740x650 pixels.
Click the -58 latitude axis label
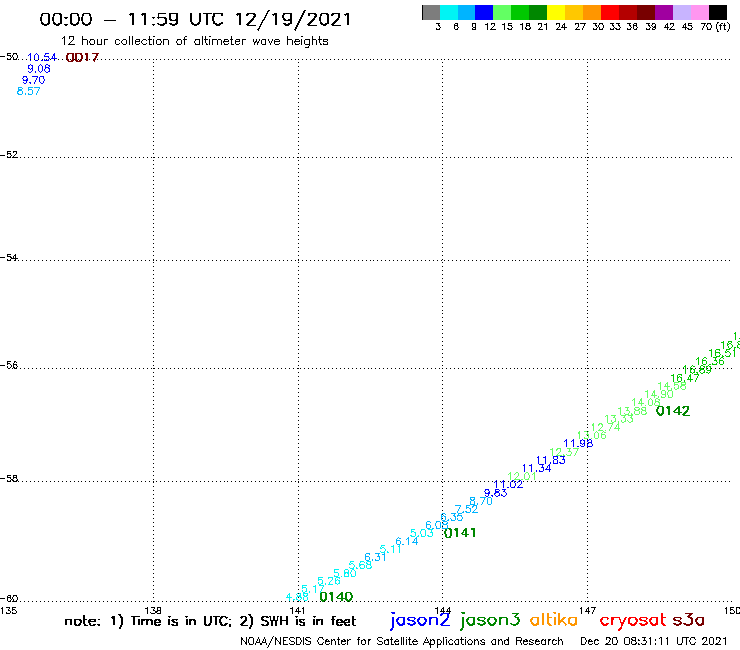[x=9, y=479]
